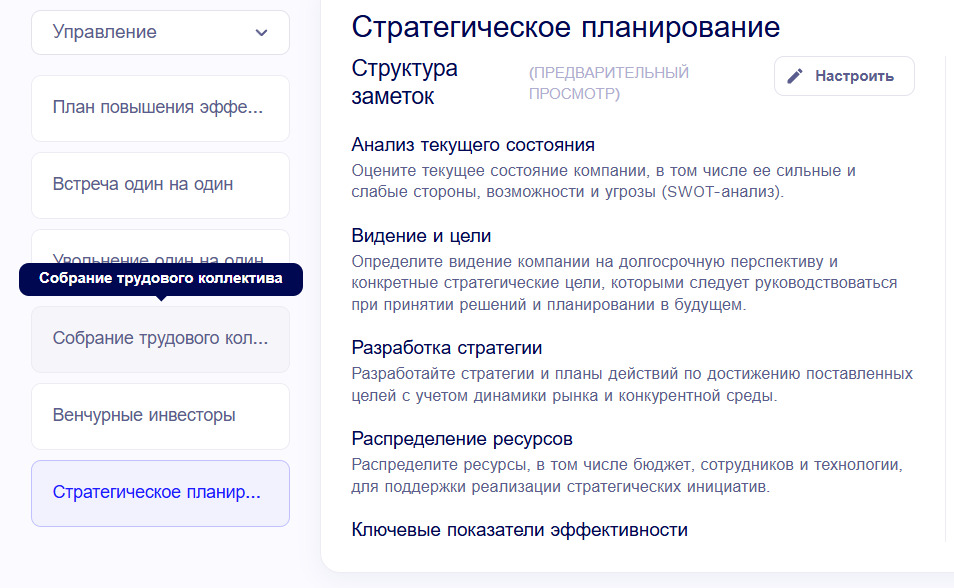The image size is (954, 588).
Task: Click the Стратегическое планирование page title
Action: (x=566, y=27)
